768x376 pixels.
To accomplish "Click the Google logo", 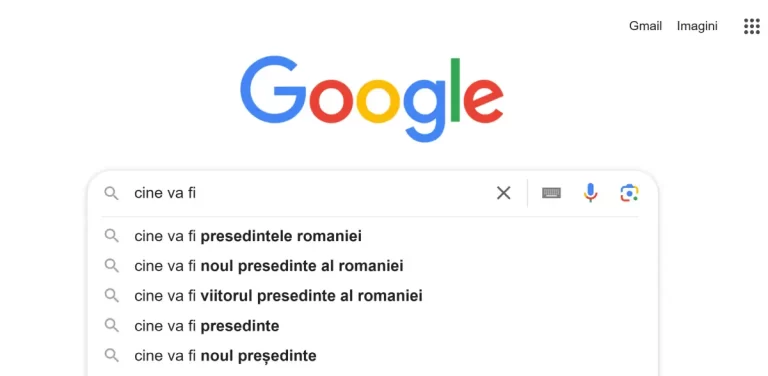I will click(x=372, y=98).
